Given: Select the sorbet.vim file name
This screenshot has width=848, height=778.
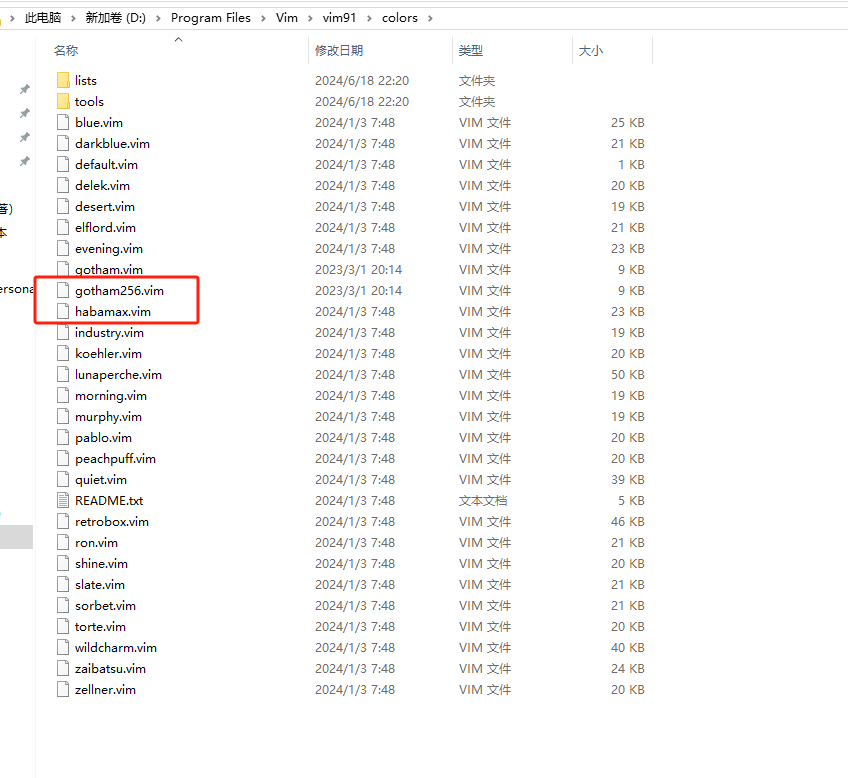Looking at the screenshot, I should (105, 606).
